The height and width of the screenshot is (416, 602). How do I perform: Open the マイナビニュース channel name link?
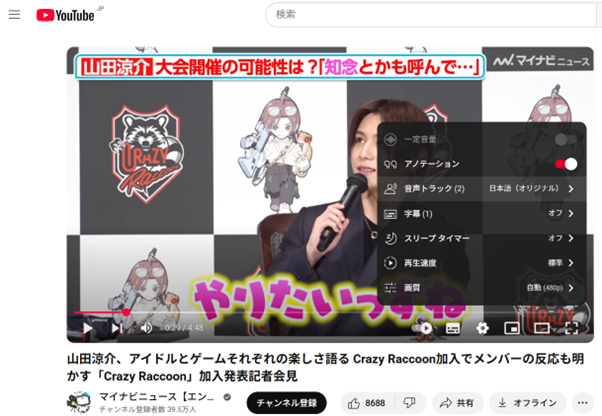tap(157, 397)
